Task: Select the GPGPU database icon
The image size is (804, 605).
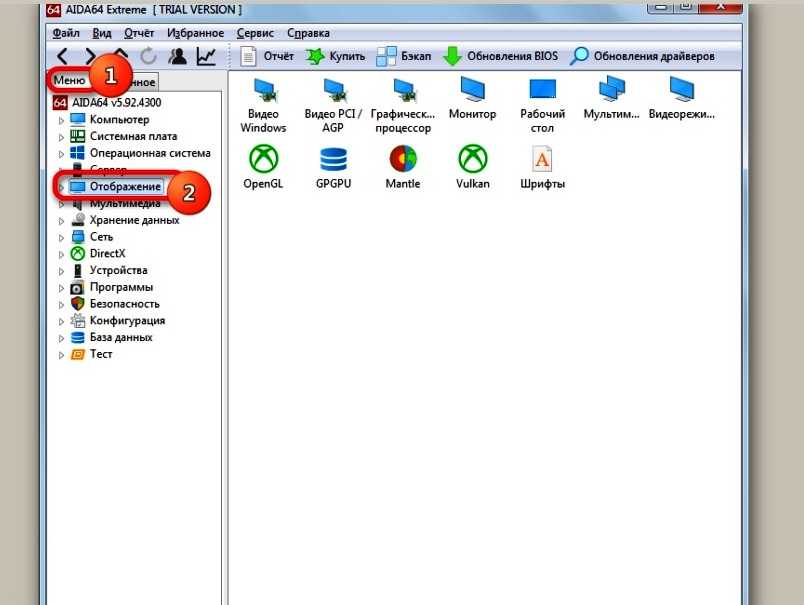Action: (333, 167)
